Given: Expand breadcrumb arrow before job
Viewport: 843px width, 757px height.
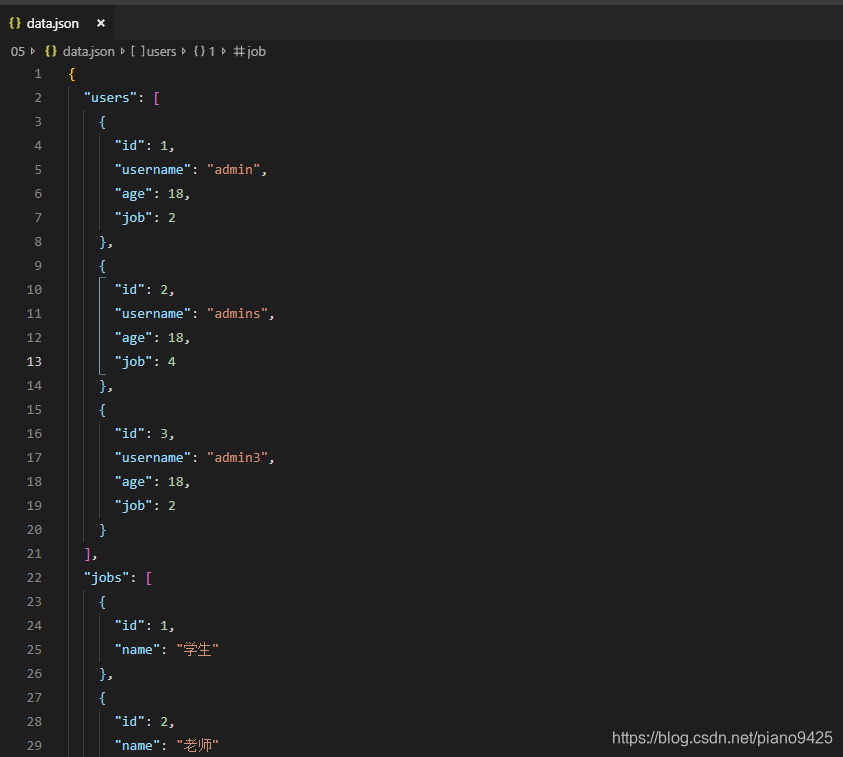Looking at the screenshot, I should tap(224, 51).
